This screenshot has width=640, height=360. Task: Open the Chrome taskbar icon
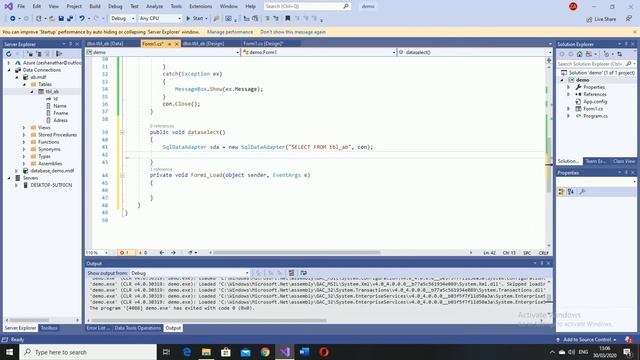point(265,352)
